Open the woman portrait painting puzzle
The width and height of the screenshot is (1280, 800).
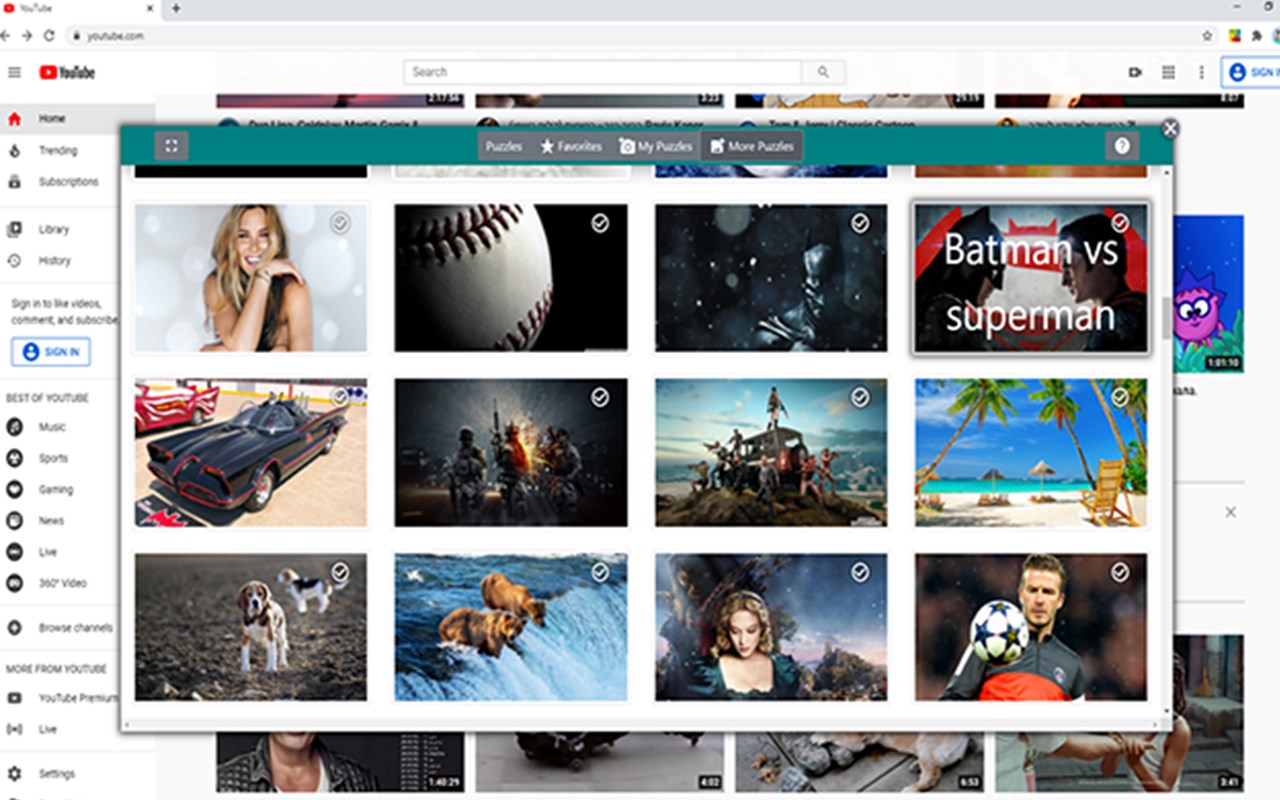(771, 627)
